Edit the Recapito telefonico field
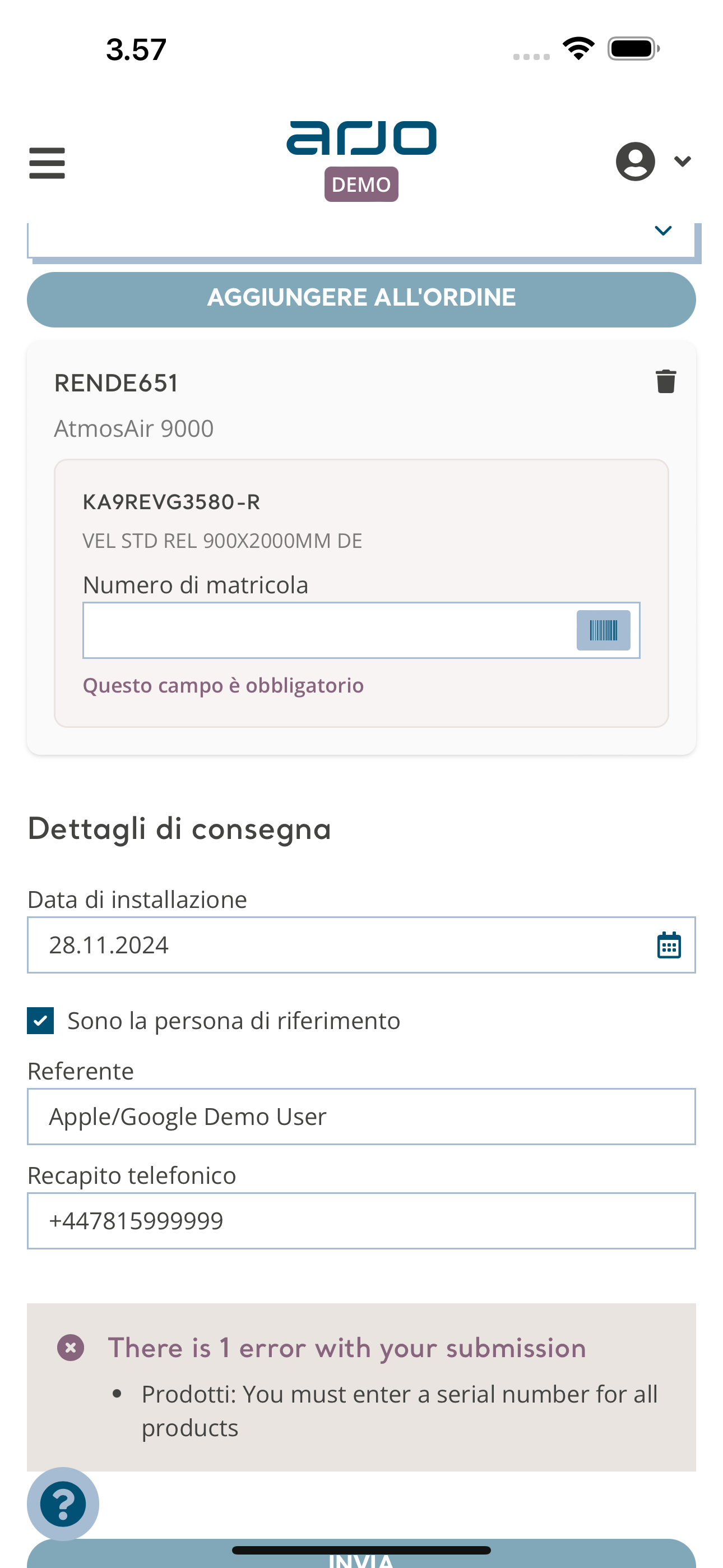This screenshot has height=1568, width=723. coord(361,1220)
